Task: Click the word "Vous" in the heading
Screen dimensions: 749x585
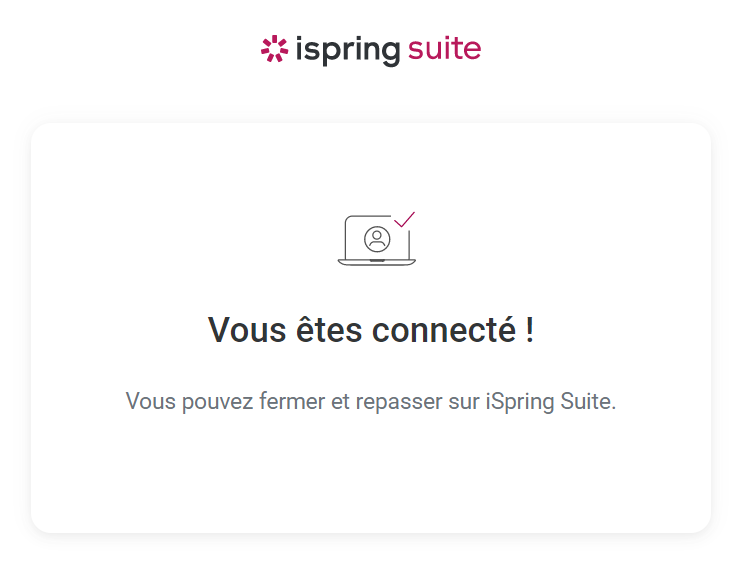Action: coord(246,330)
